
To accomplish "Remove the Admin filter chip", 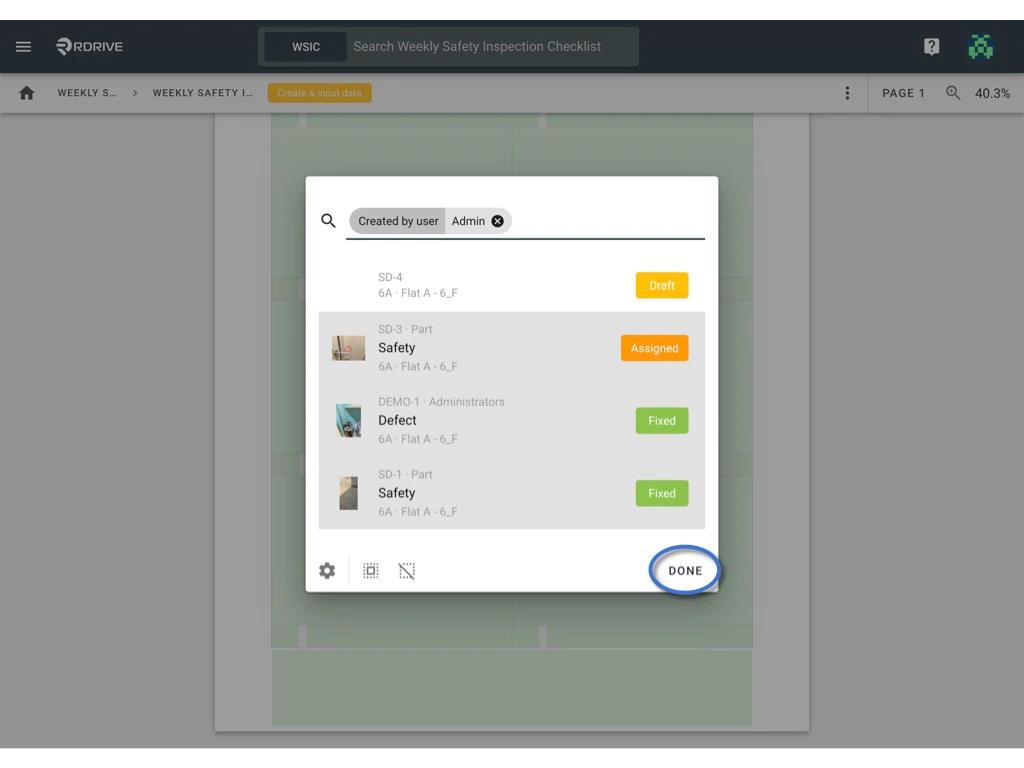I will coord(497,221).
